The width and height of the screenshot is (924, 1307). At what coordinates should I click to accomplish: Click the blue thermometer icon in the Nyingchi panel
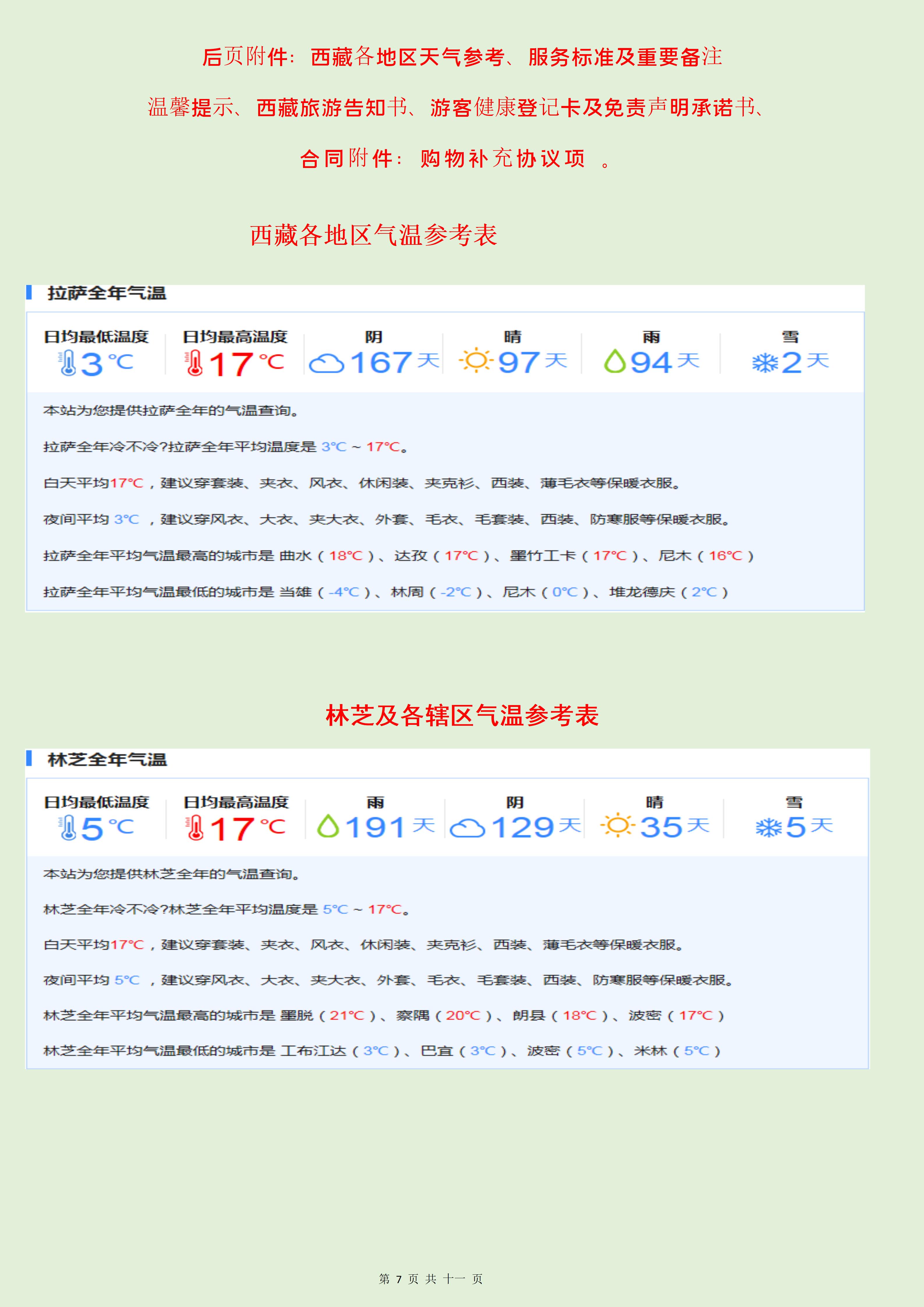[68, 828]
